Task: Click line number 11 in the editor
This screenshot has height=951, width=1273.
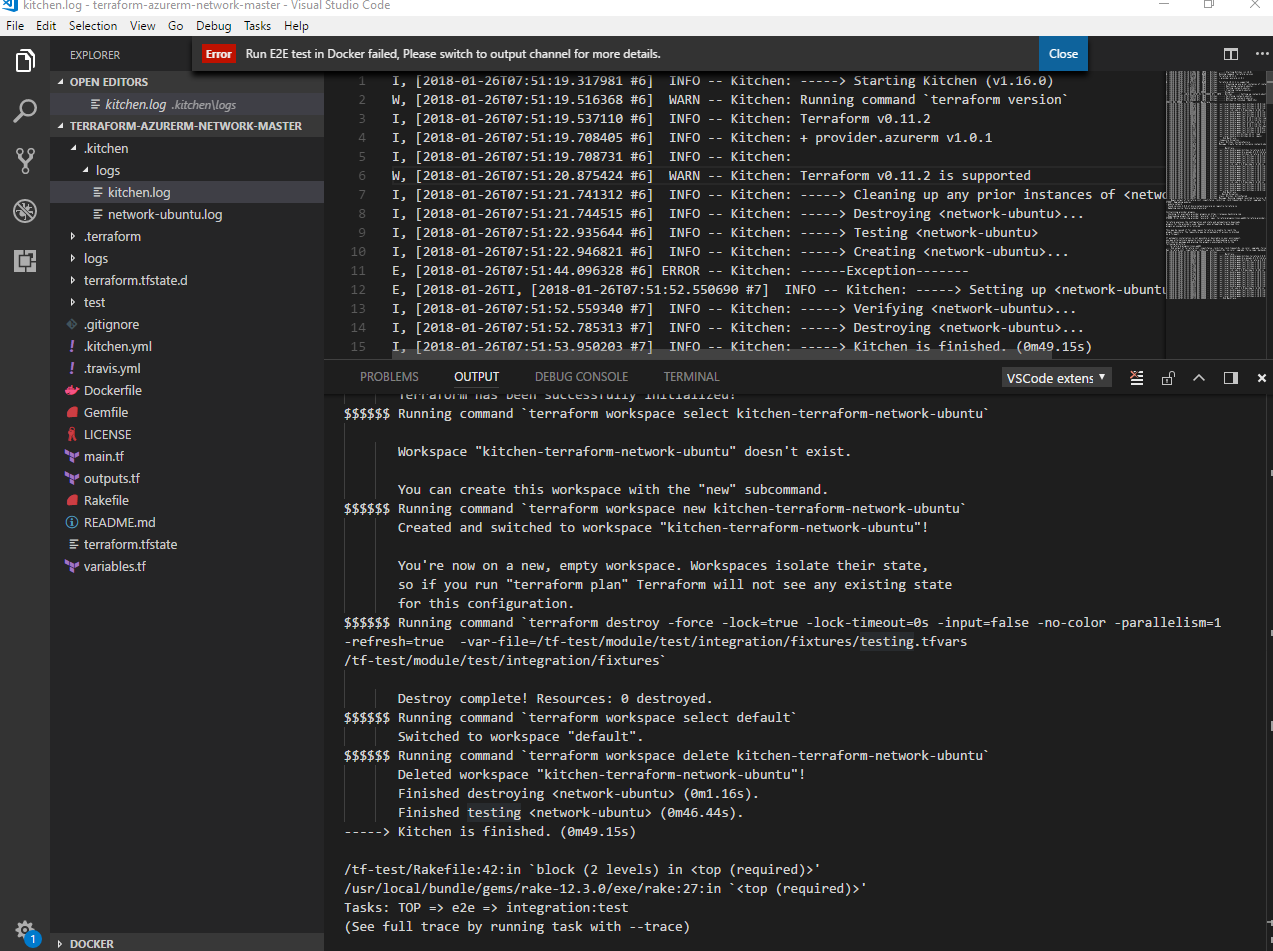Action: (358, 271)
